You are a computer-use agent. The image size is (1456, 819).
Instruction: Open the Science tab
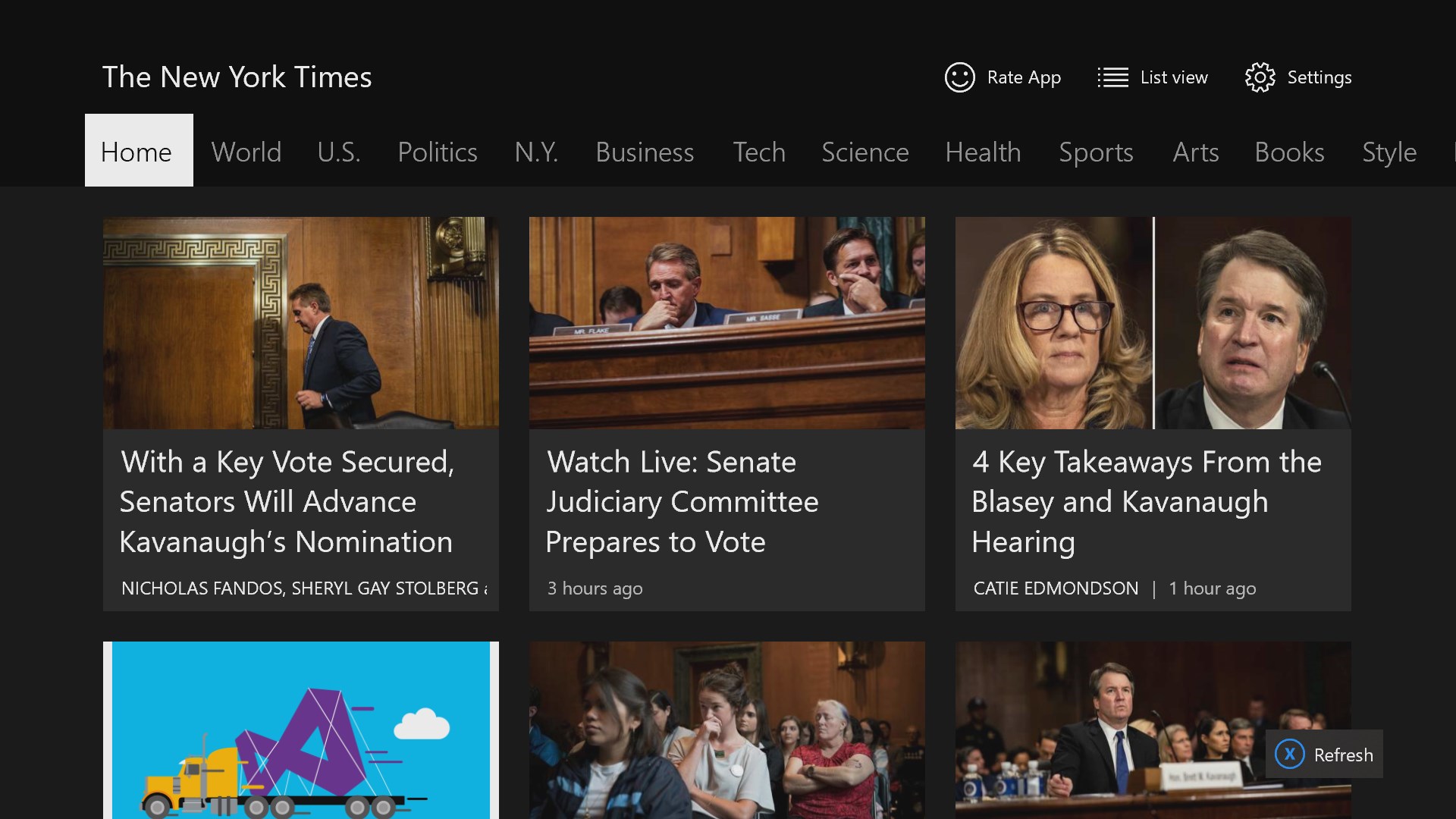(x=865, y=152)
